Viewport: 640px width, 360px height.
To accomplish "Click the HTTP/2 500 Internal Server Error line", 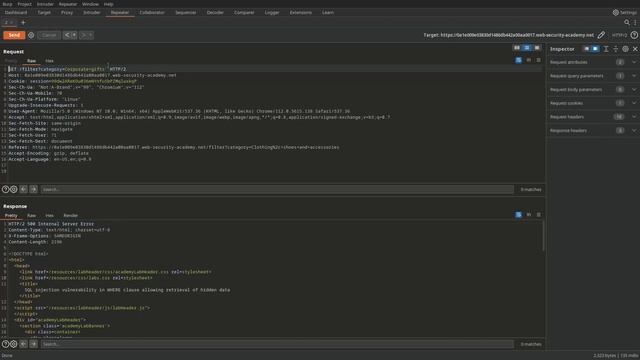I will [x=51, y=224].
